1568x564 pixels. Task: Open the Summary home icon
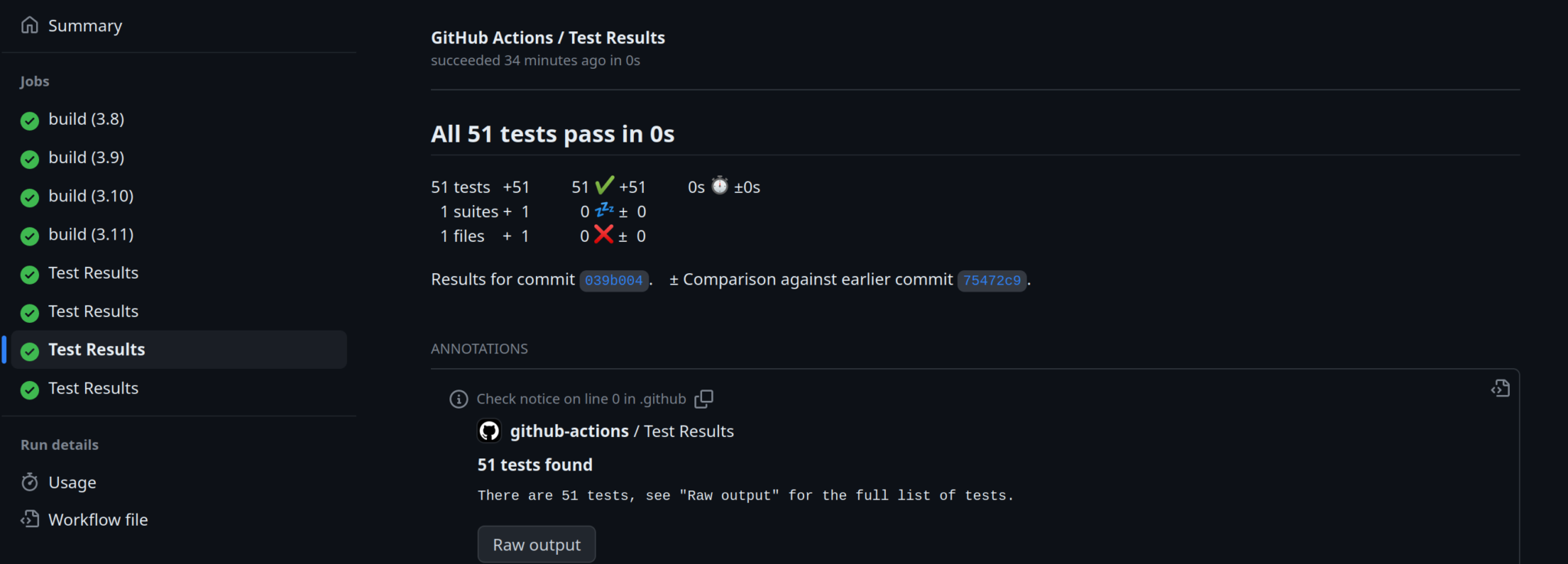(x=30, y=25)
